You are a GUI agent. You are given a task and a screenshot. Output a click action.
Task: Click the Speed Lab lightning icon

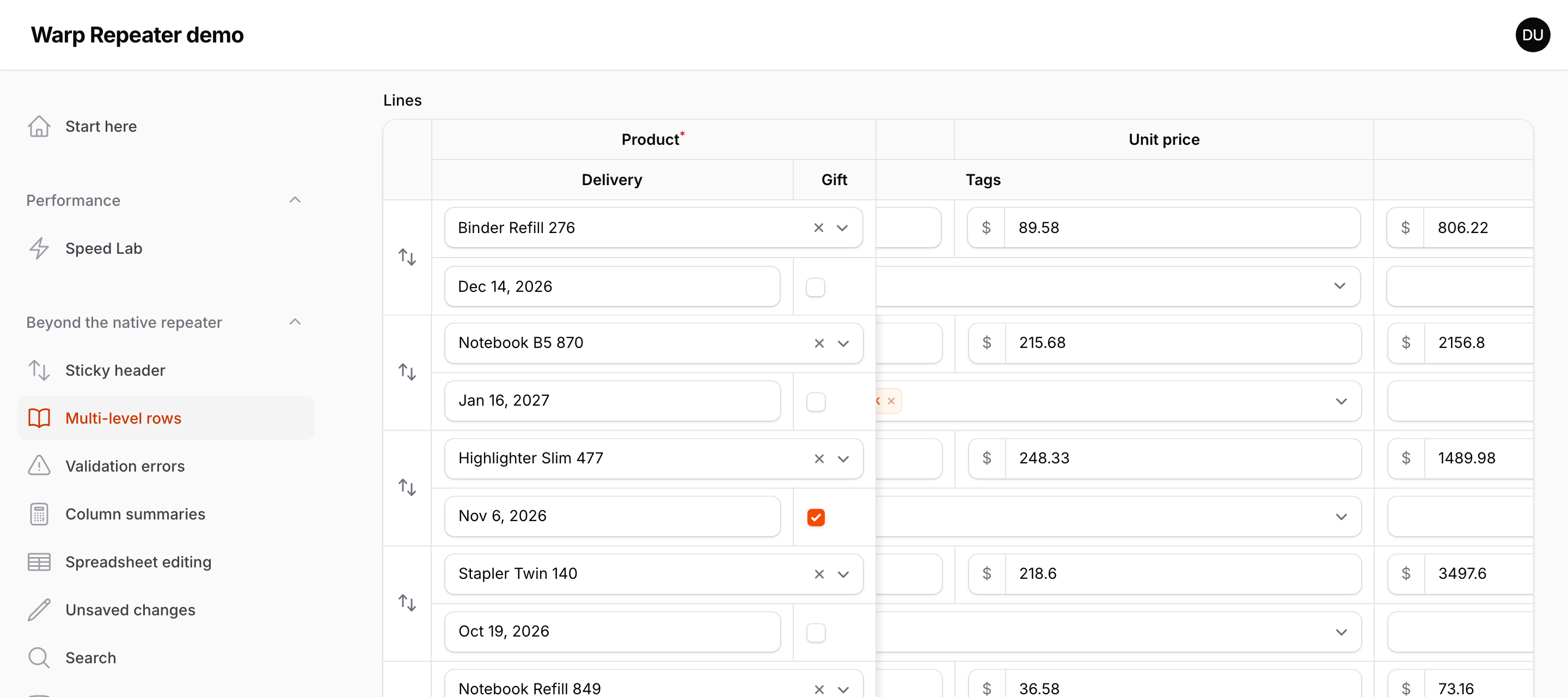[x=39, y=248]
